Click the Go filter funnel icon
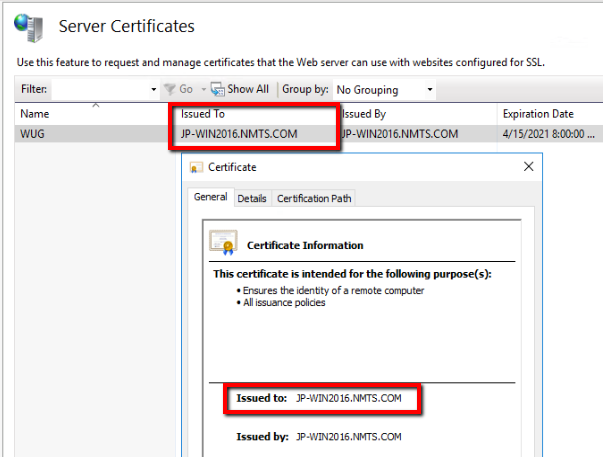Image resolution: width=603 pixels, height=457 pixels. [x=169, y=90]
